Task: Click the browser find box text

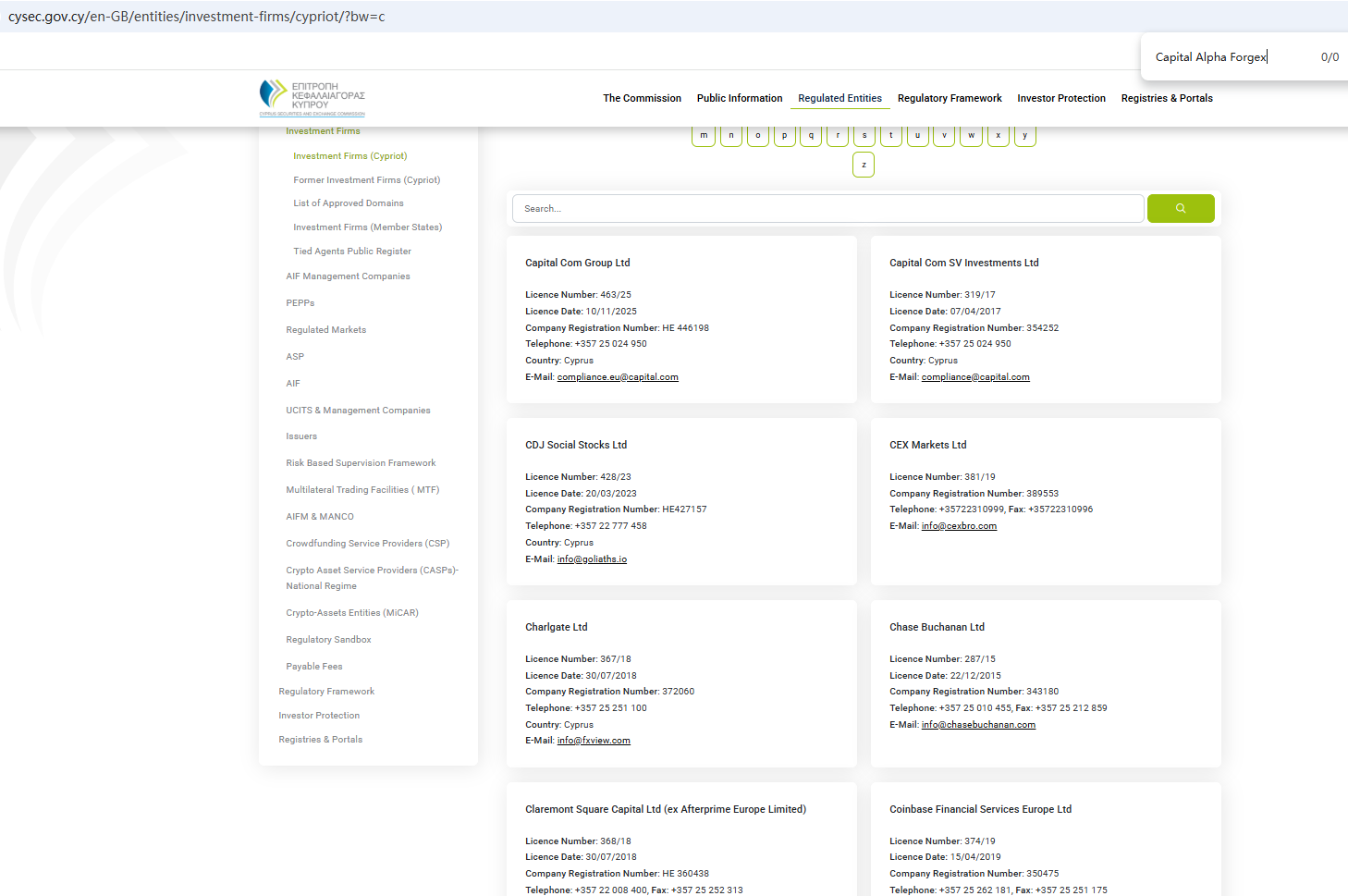Action: click(1210, 57)
